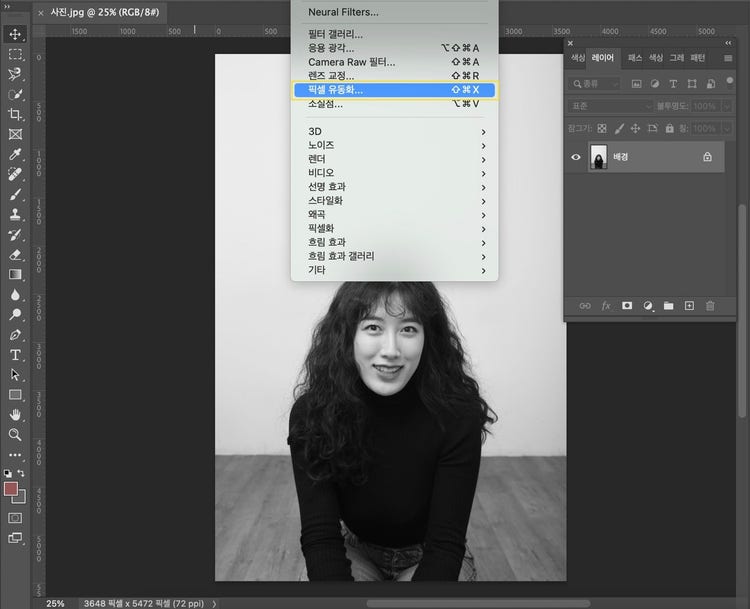
Task: Turn layer filtering on or off
Action: [x=729, y=81]
